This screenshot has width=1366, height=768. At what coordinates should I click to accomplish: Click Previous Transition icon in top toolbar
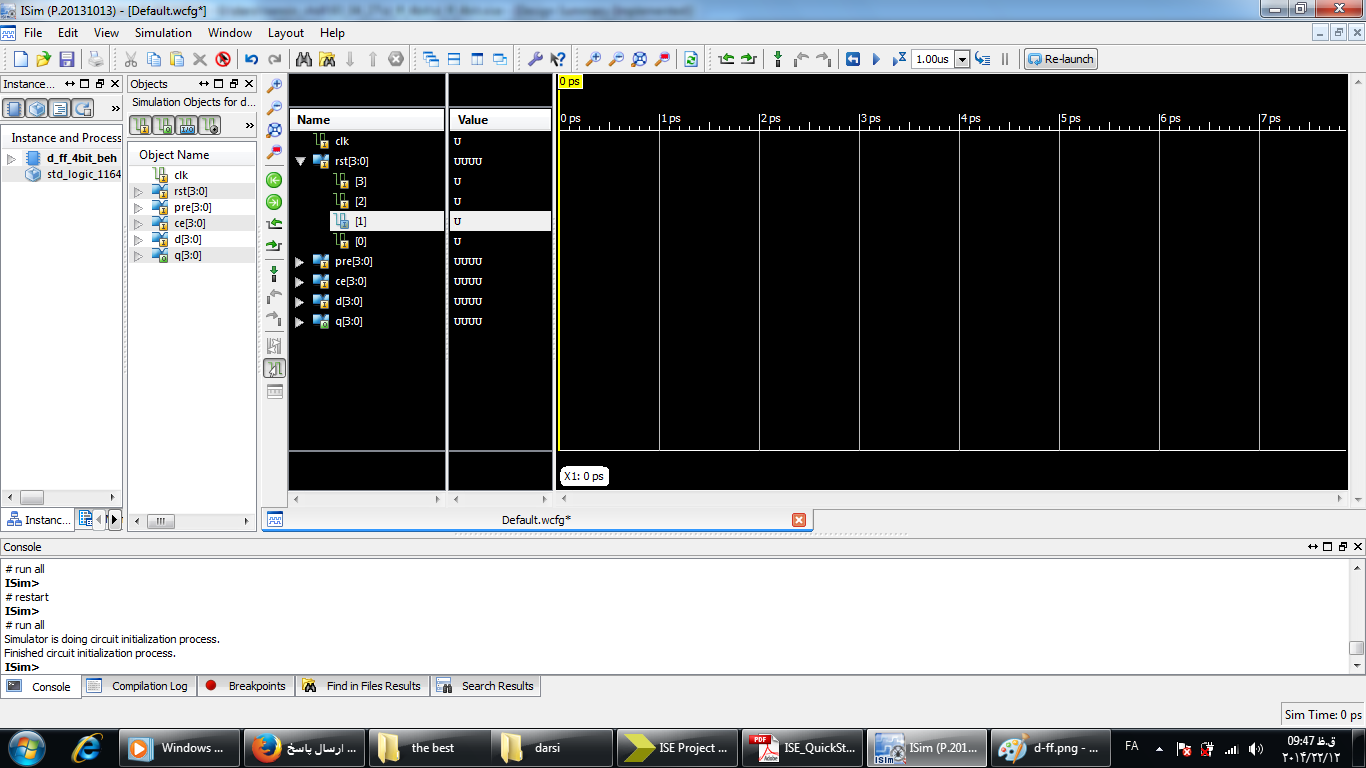[727, 59]
